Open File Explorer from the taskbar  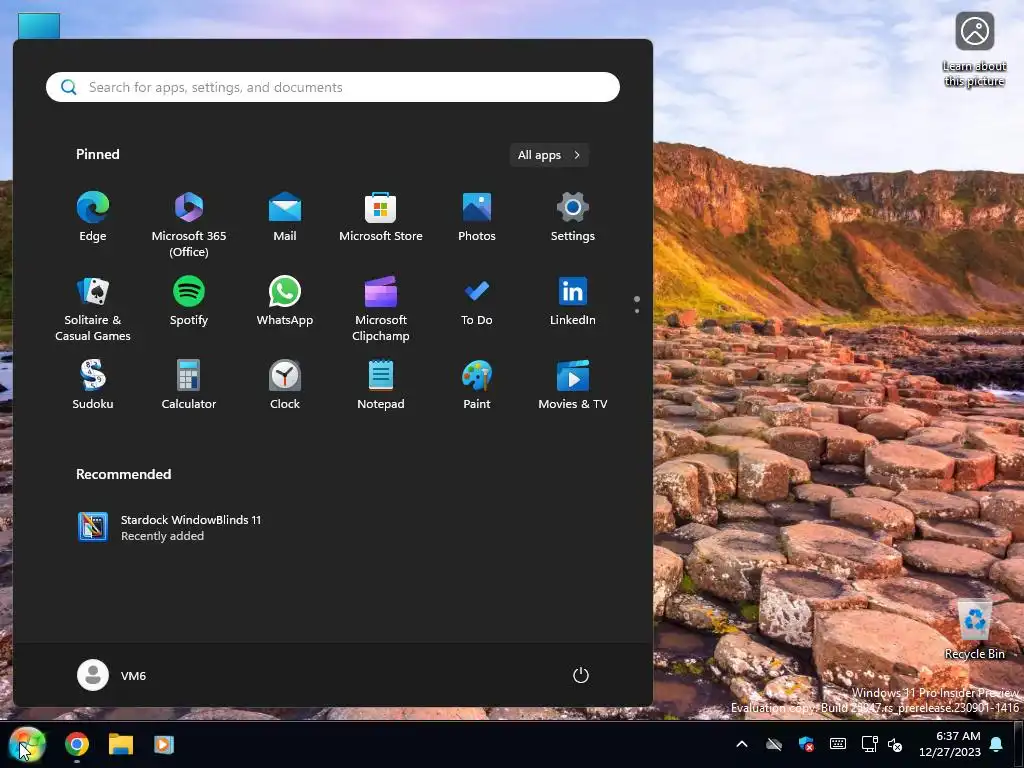point(121,744)
